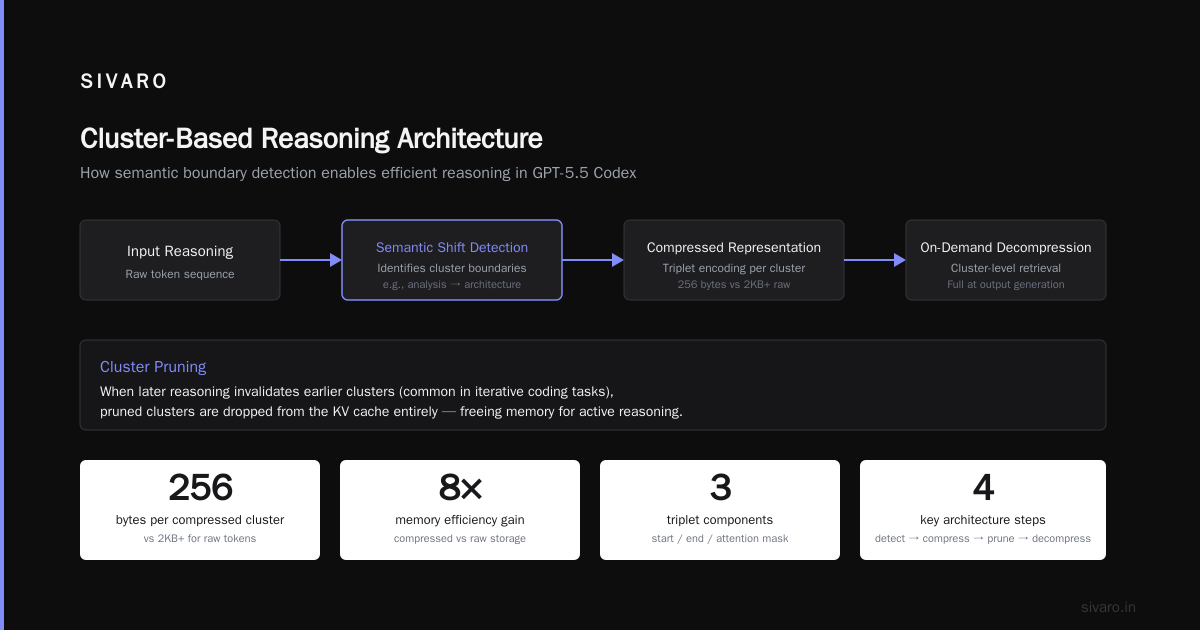Click the 'Raw token sequence' caption
The height and width of the screenshot is (630, 1200).
180,274
